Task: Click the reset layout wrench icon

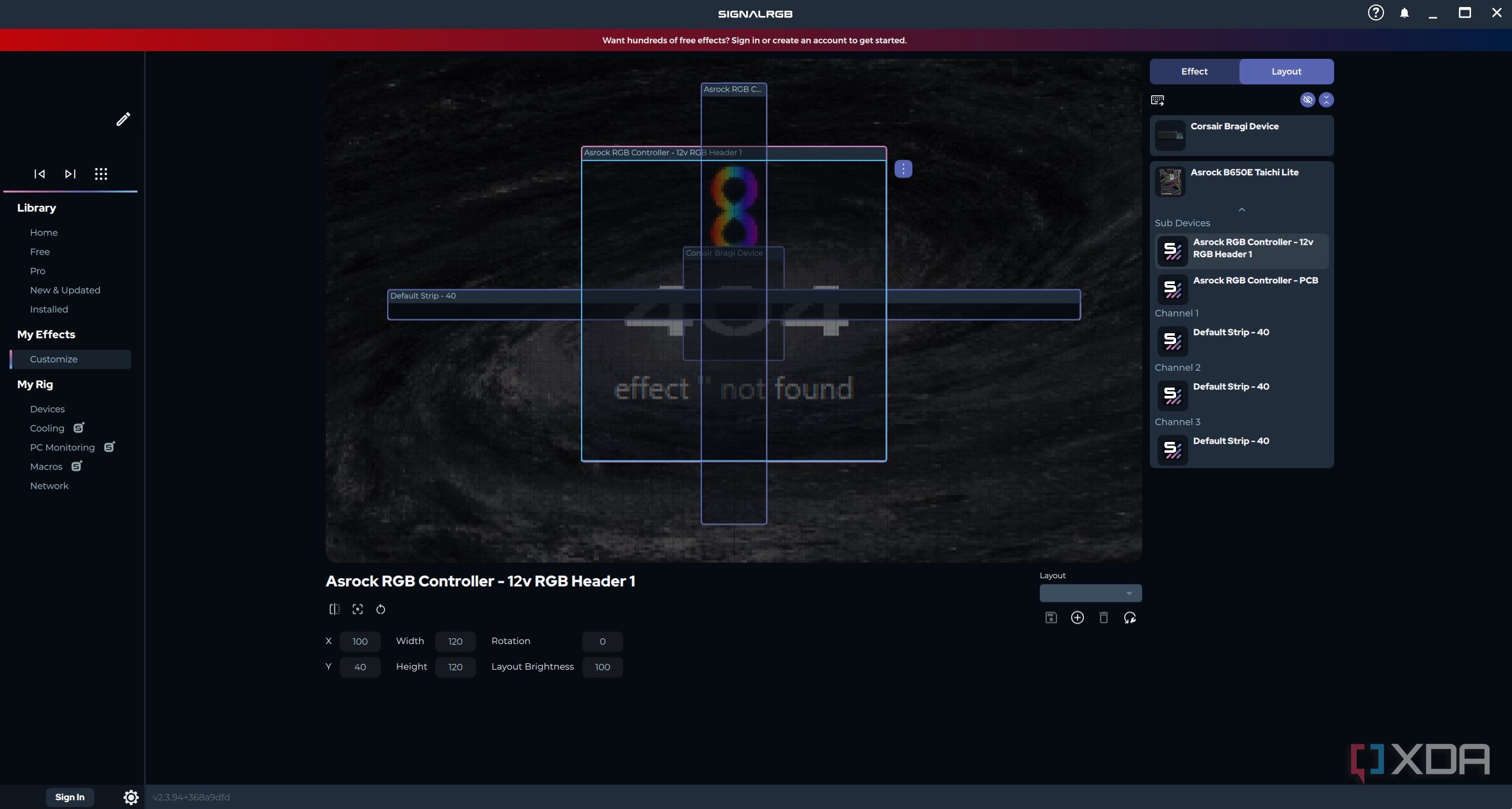Action: point(1130,618)
